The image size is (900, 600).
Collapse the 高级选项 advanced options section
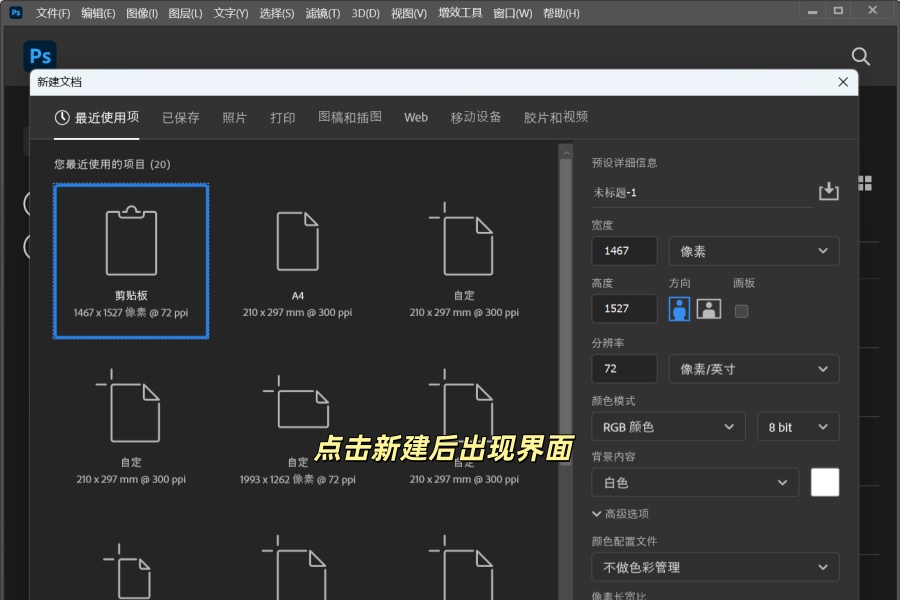click(x=620, y=514)
